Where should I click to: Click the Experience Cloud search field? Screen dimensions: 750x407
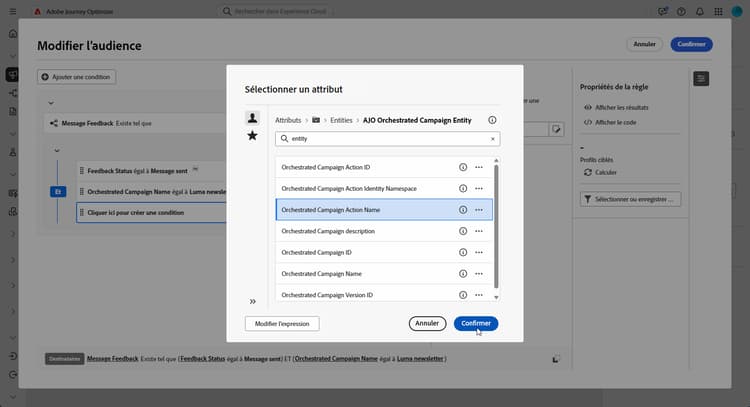[276, 11]
